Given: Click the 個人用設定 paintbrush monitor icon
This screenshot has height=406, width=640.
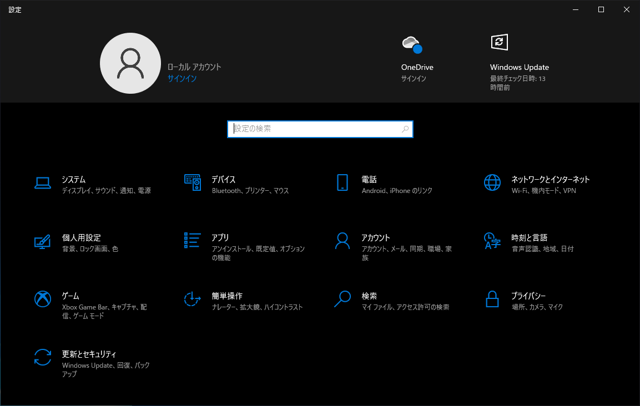Looking at the screenshot, I should [42, 241].
